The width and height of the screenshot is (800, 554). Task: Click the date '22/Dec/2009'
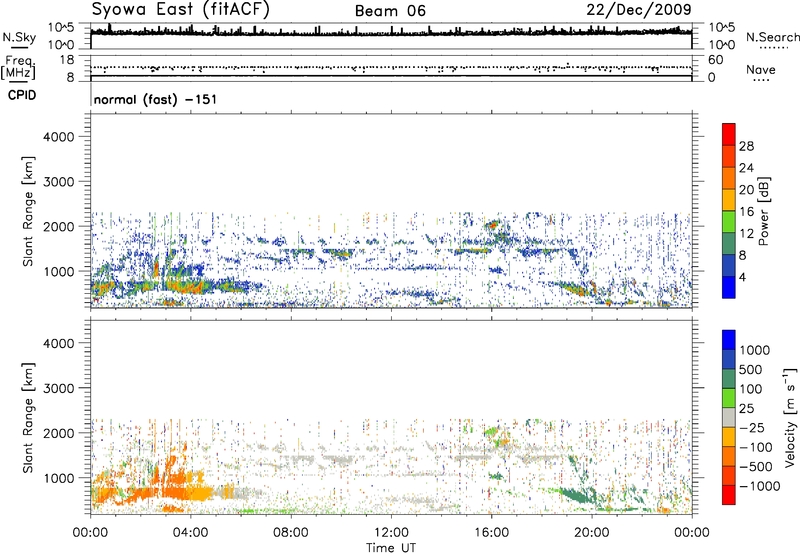(639, 10)
